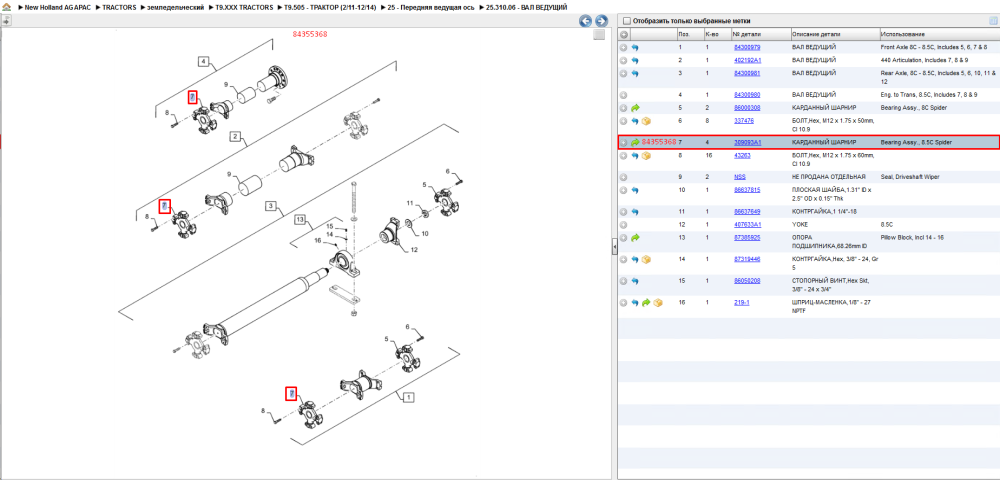Open next diagram with right arrow button
This screenshot has height=480, width=1000.
[599, 20]
